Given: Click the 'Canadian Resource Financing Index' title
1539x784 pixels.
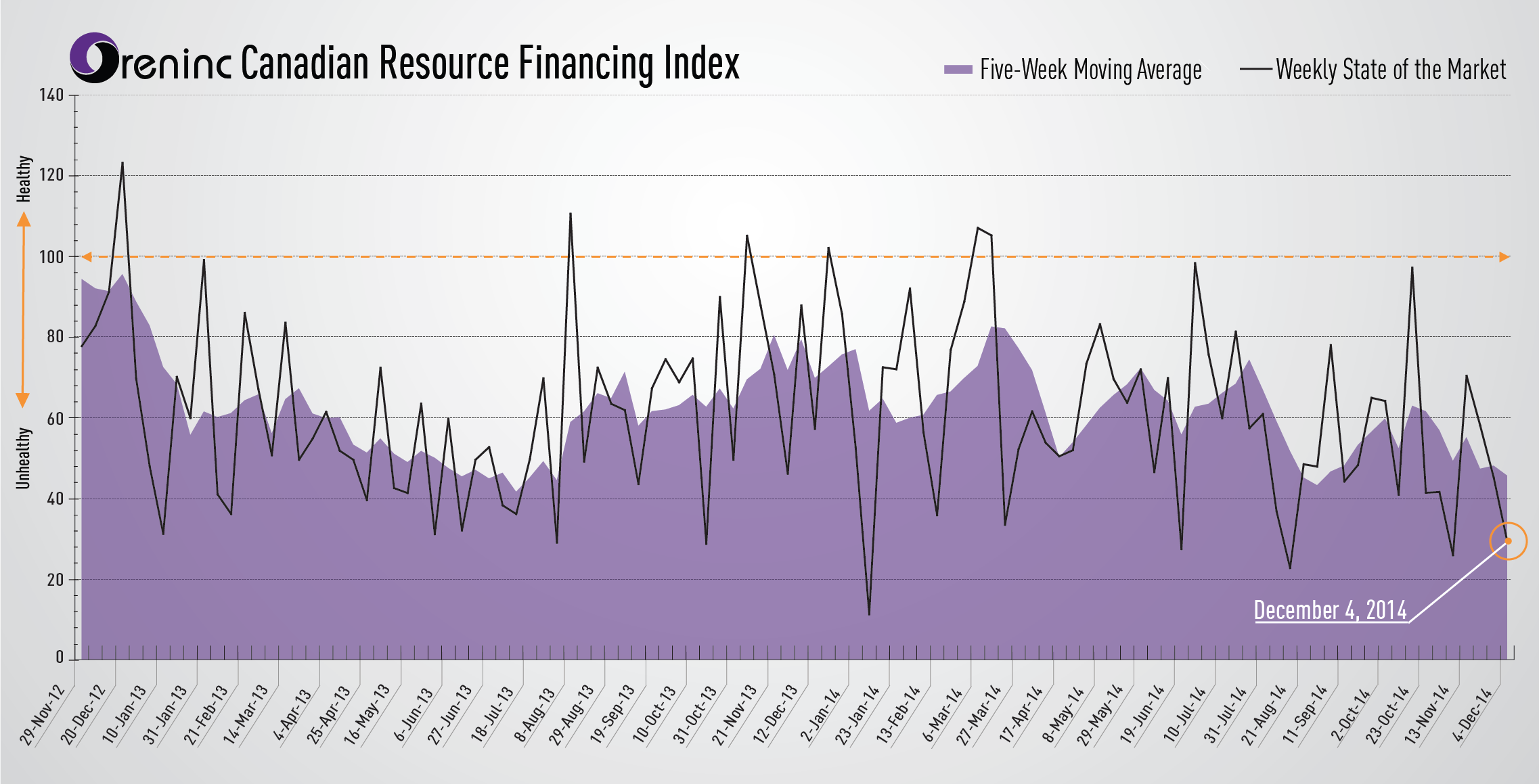Looking at the screenshot, I should click(x=490, y=63).
